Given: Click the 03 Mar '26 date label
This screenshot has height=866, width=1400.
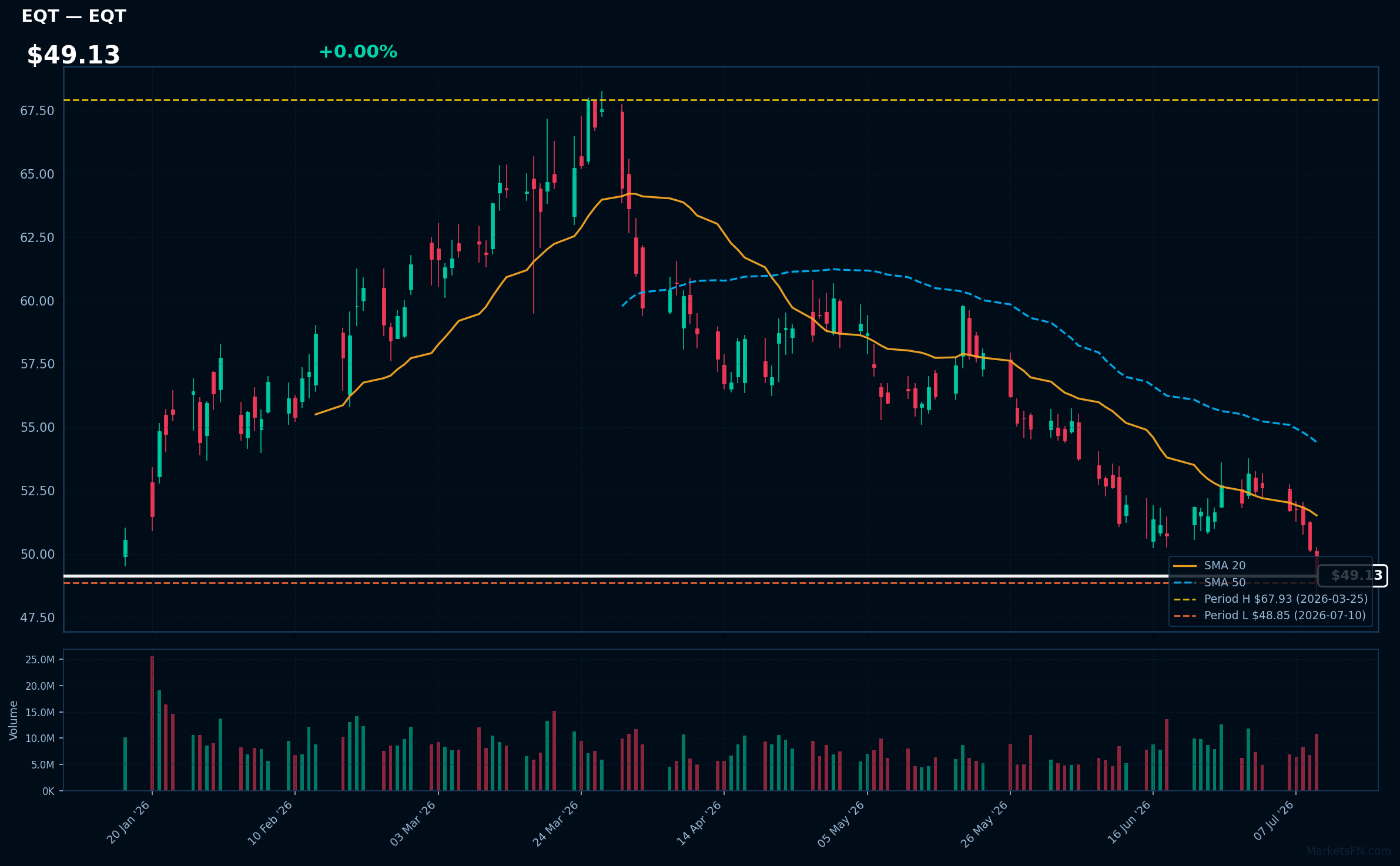Looking at the screenshot, I should [413, 823].
